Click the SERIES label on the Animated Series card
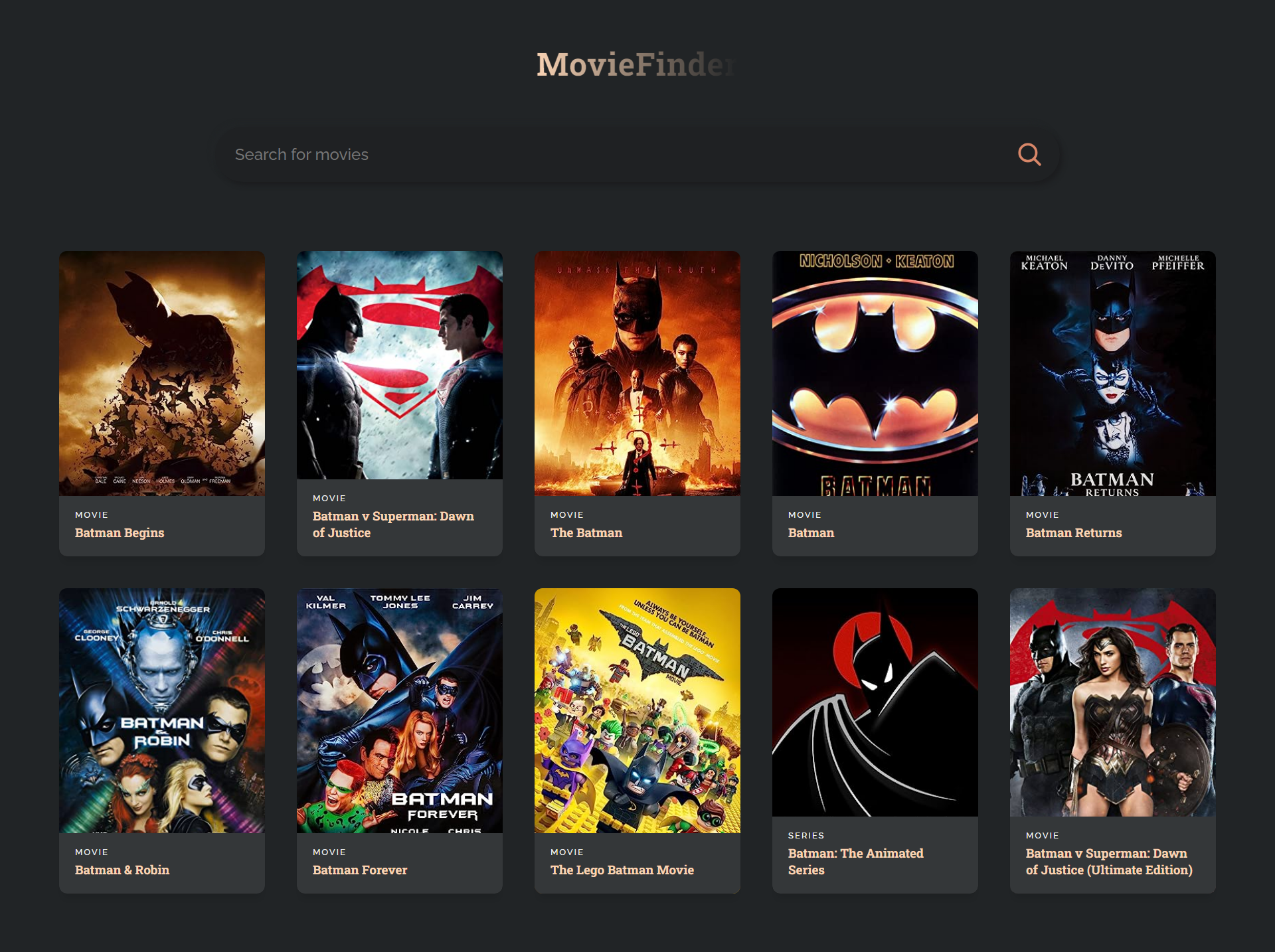Screen dimensions: 1275x952 (806, 835)
